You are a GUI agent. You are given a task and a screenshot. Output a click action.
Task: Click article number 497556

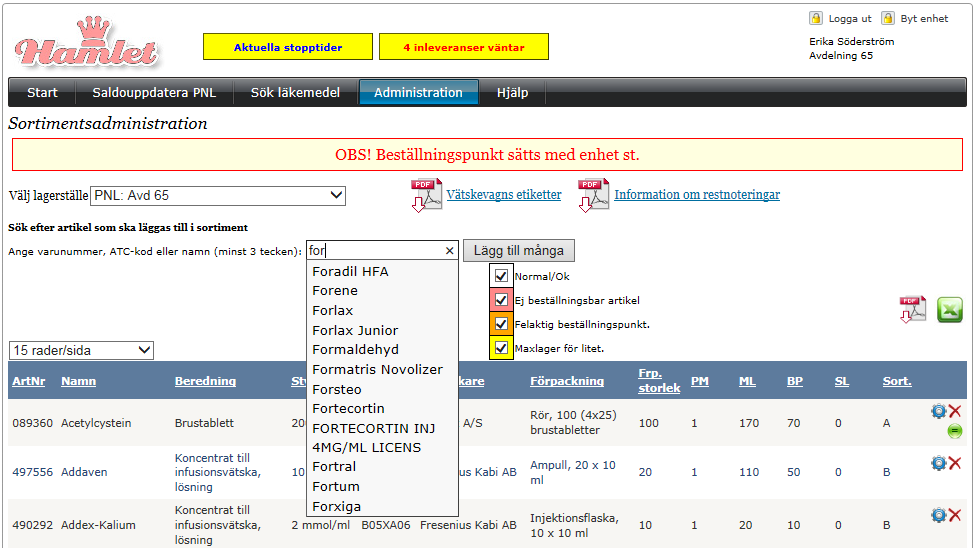pos(32,472)
